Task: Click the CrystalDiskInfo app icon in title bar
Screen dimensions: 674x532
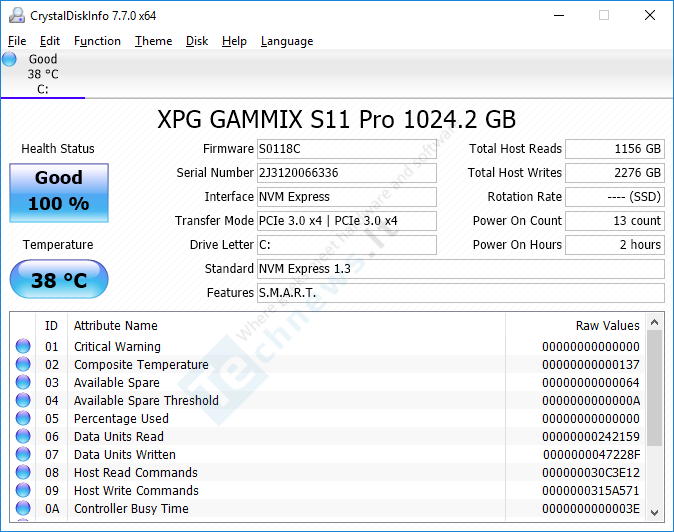Action: pyautogui.click(x=17, y=15)
